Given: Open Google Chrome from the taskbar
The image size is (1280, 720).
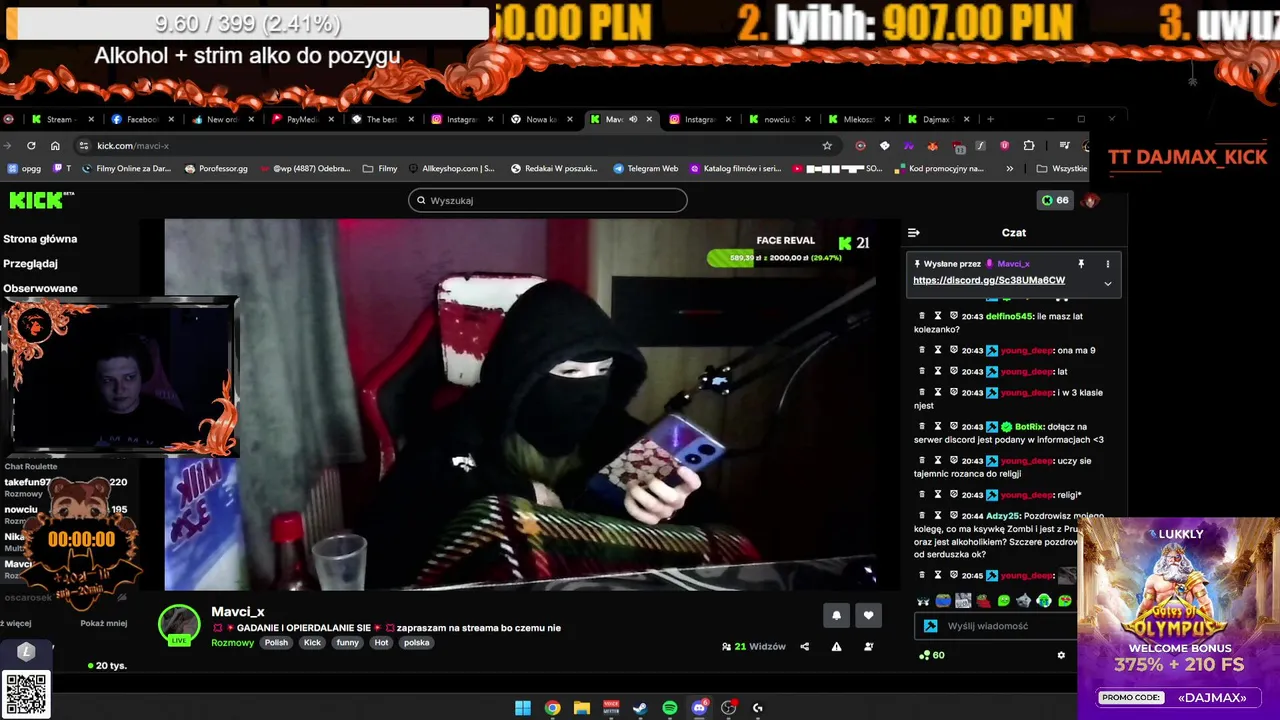Looking at the screenshot, I should click(x=552, y=708).
